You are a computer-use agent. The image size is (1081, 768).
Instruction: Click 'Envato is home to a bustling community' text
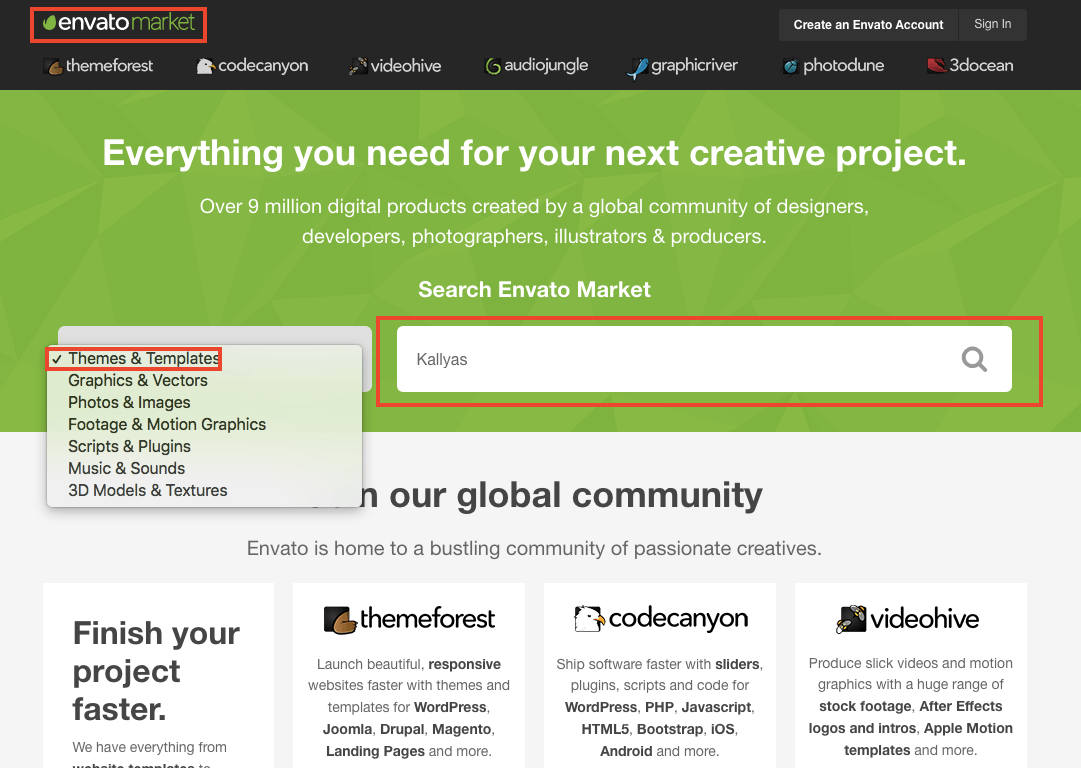tap(534, 549)
